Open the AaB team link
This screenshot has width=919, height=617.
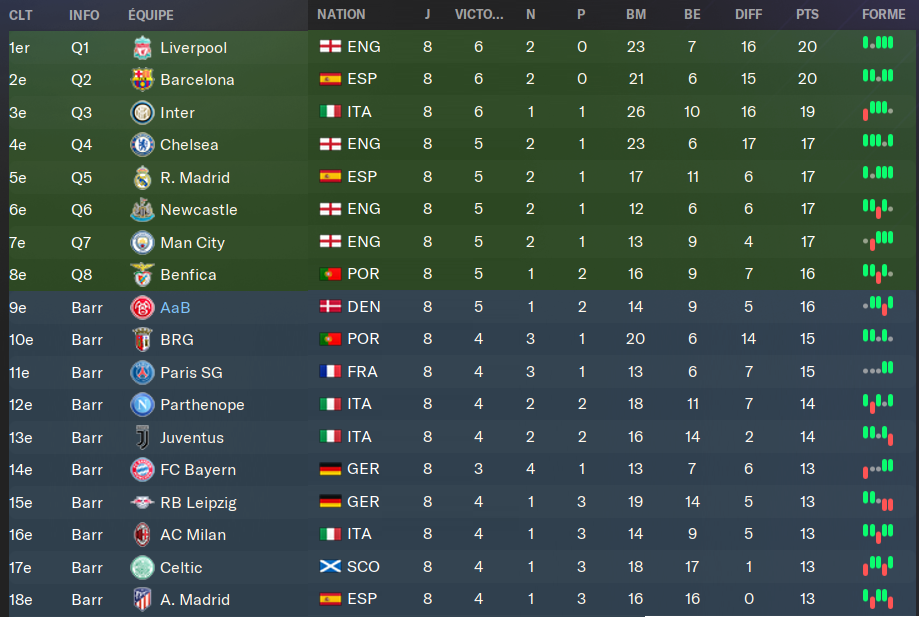tap(175, 307)
